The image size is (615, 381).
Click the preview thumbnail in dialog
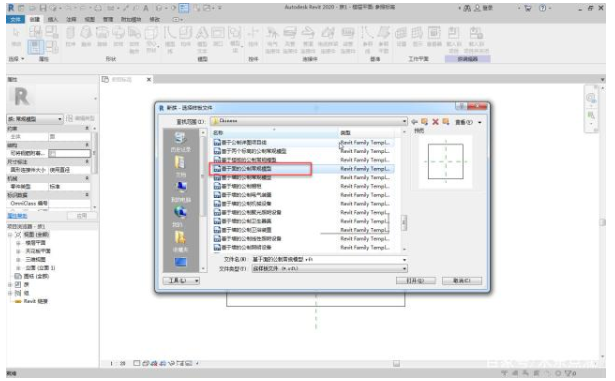tap(446, 162)
